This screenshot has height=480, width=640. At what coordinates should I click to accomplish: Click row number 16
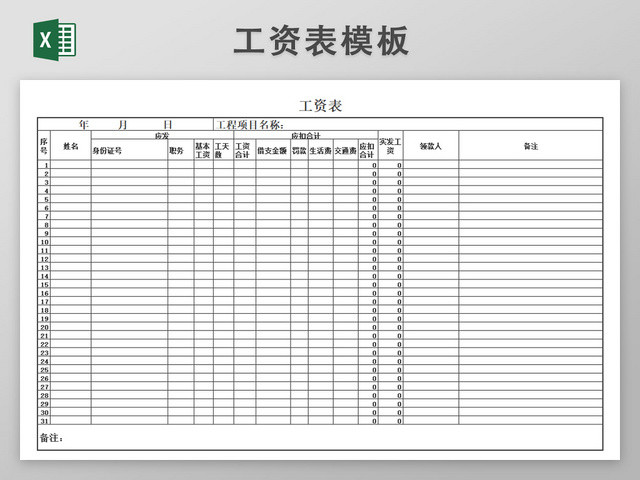(44, 293)
